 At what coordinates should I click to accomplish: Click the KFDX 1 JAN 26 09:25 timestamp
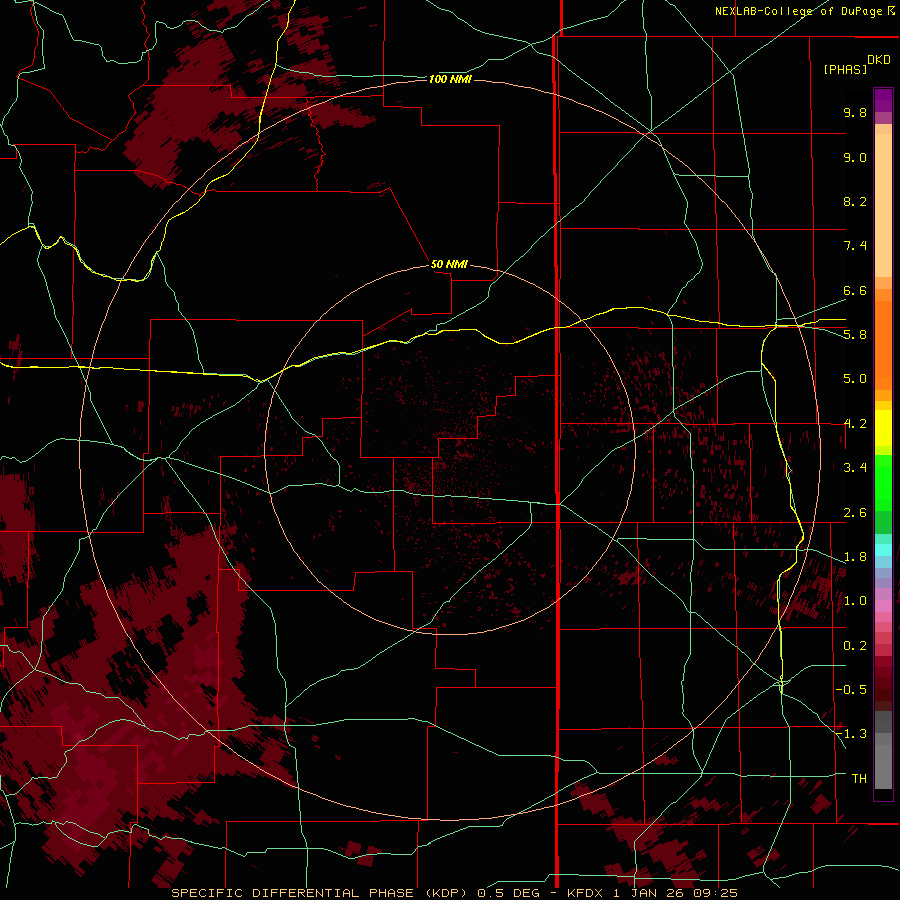click(x=652, y=893)
